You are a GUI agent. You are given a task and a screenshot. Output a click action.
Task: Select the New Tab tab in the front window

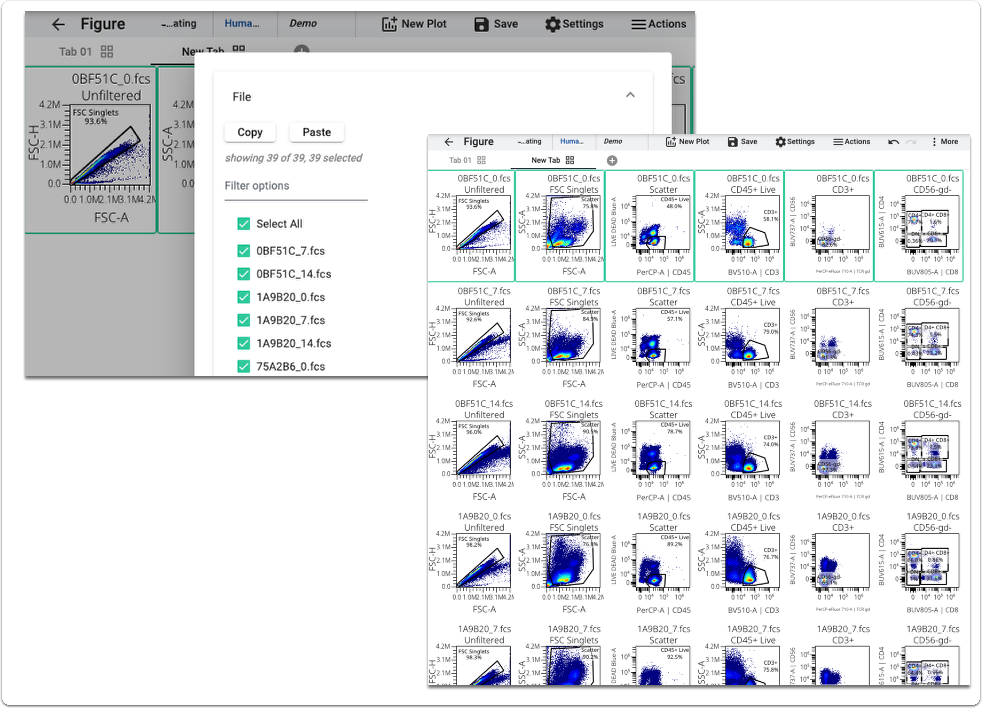pyautogui.click(x=545, y=160)
